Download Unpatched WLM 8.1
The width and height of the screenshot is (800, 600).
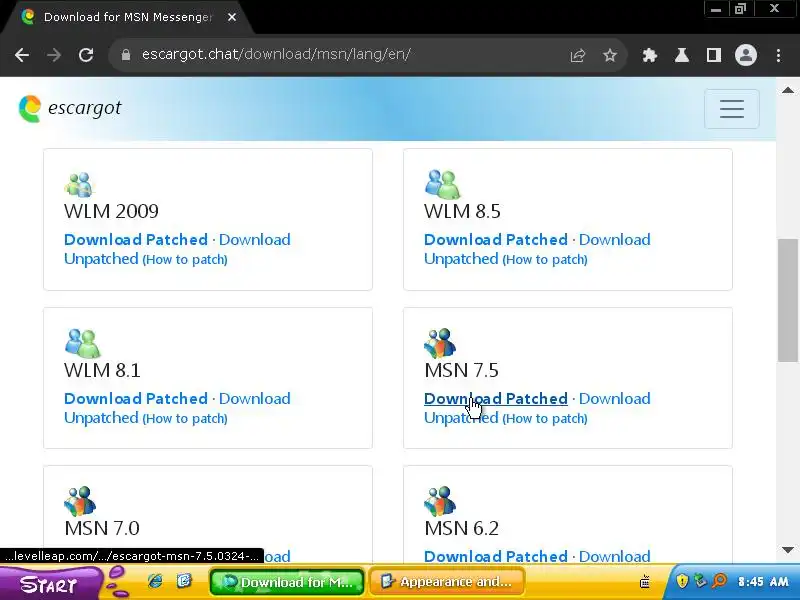point(177,408)
